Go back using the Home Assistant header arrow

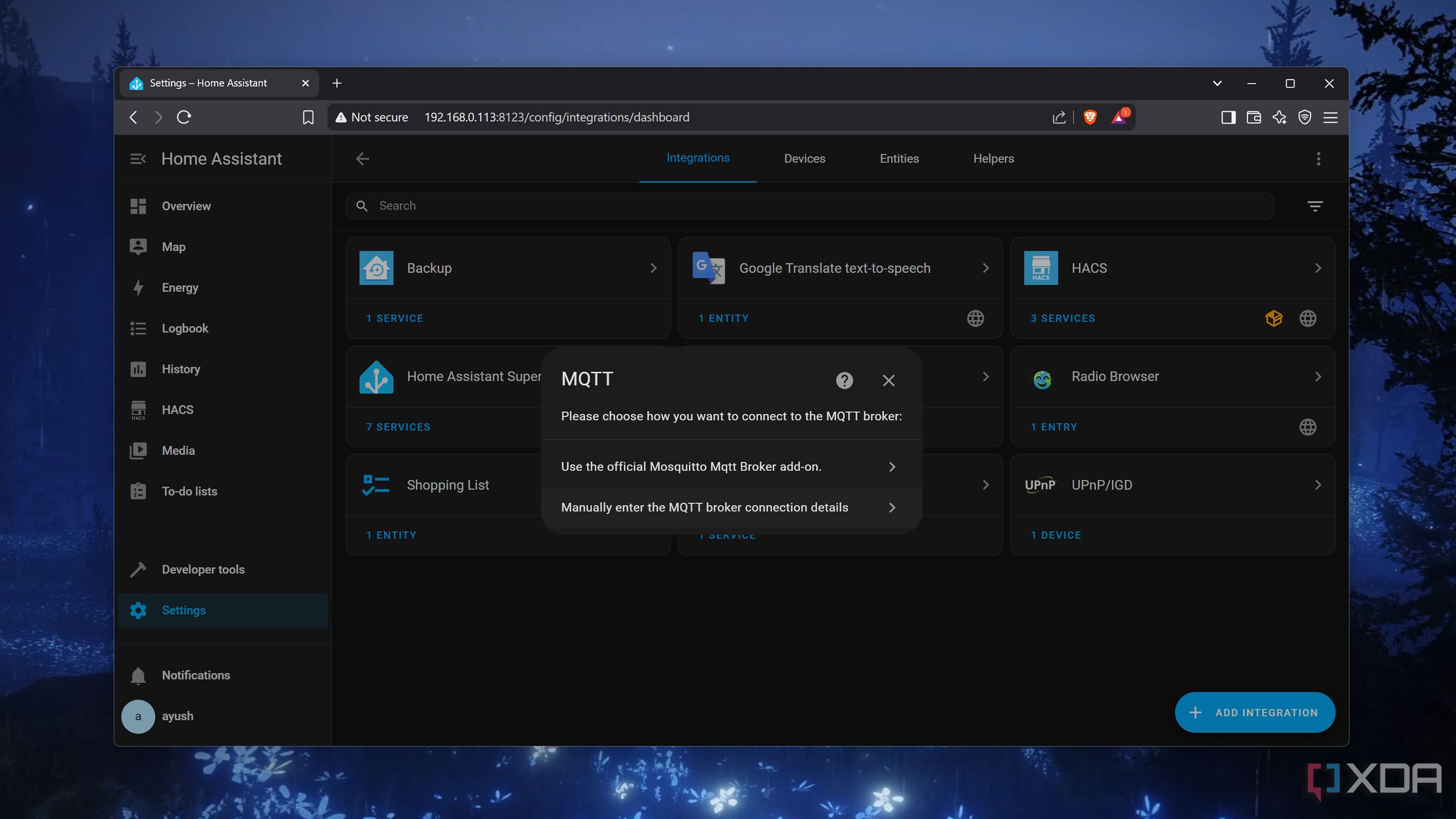(x=362, y=159)
